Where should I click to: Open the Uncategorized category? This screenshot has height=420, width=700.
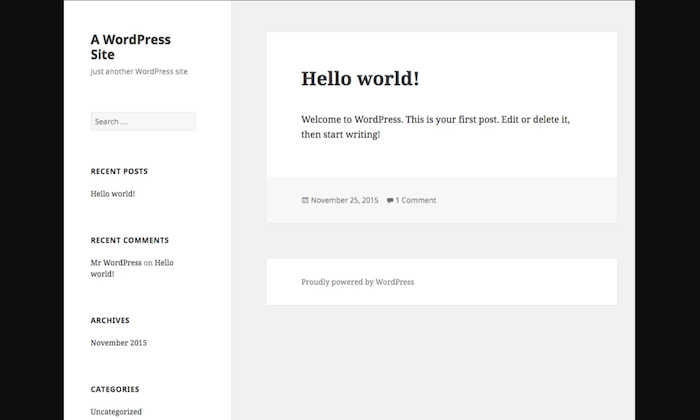116,412
